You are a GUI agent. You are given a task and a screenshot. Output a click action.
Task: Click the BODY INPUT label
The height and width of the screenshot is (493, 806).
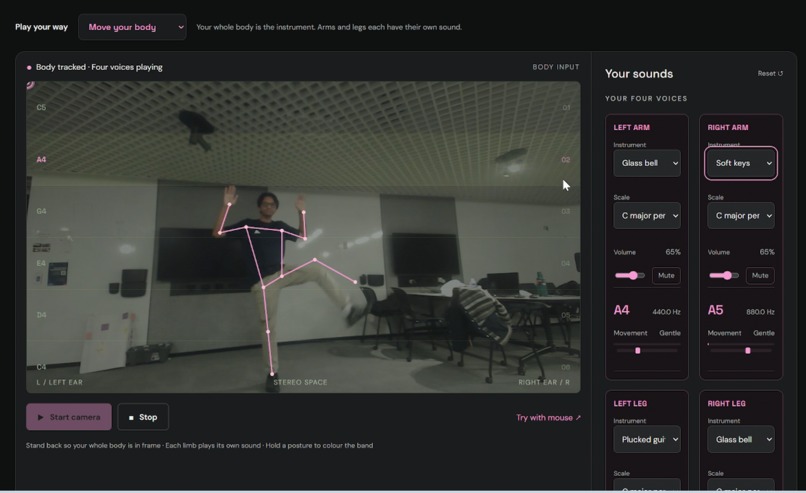556,67
